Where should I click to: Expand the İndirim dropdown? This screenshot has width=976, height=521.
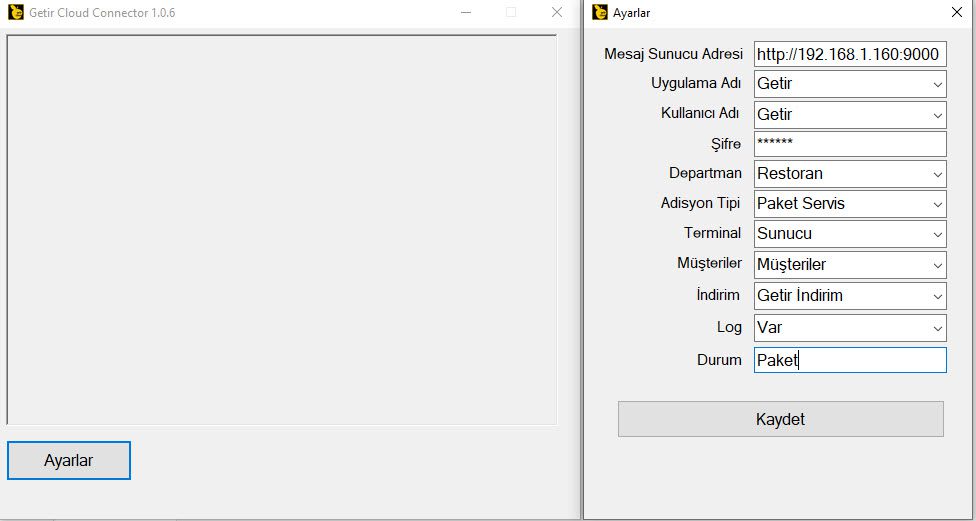click(x=937, y=296)
